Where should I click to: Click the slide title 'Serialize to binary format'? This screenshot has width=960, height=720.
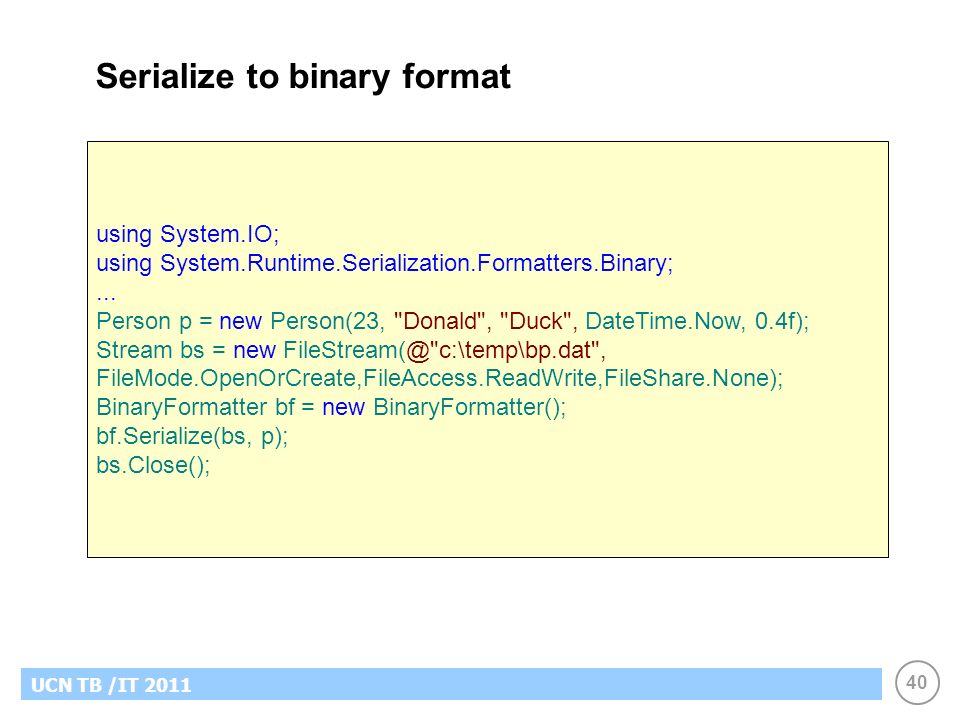pyautogui.click(x=303, y=77)
